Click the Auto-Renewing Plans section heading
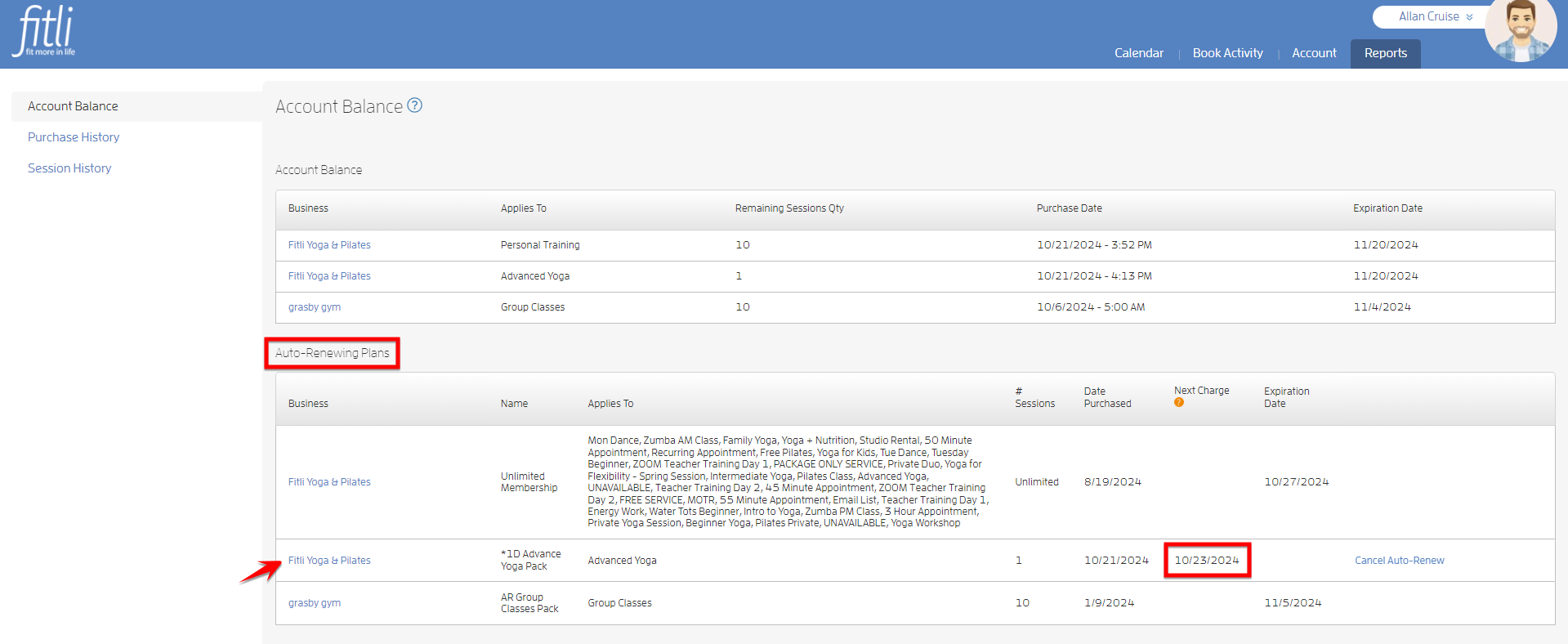 332,353
